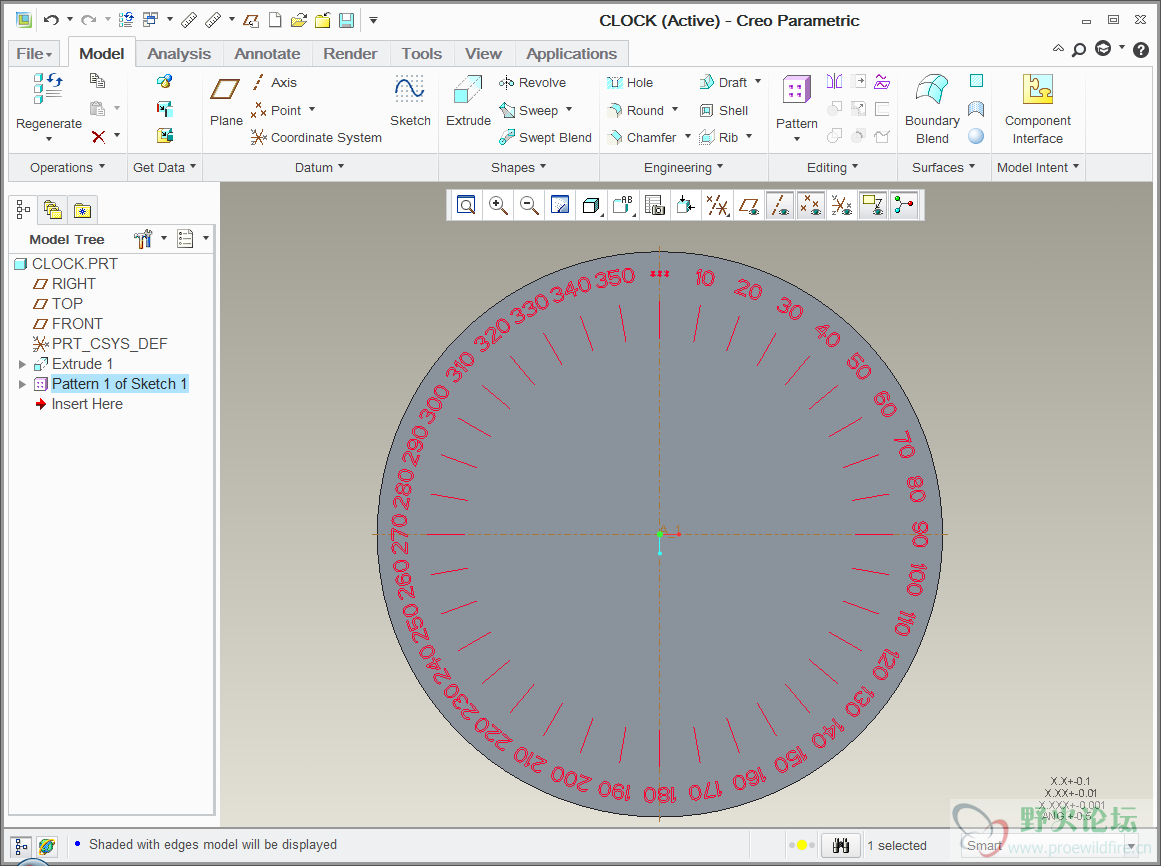Screen dimensions: 1161x866
Task: Click the Save icon in quick access toolbar
Action: point(347,20)
